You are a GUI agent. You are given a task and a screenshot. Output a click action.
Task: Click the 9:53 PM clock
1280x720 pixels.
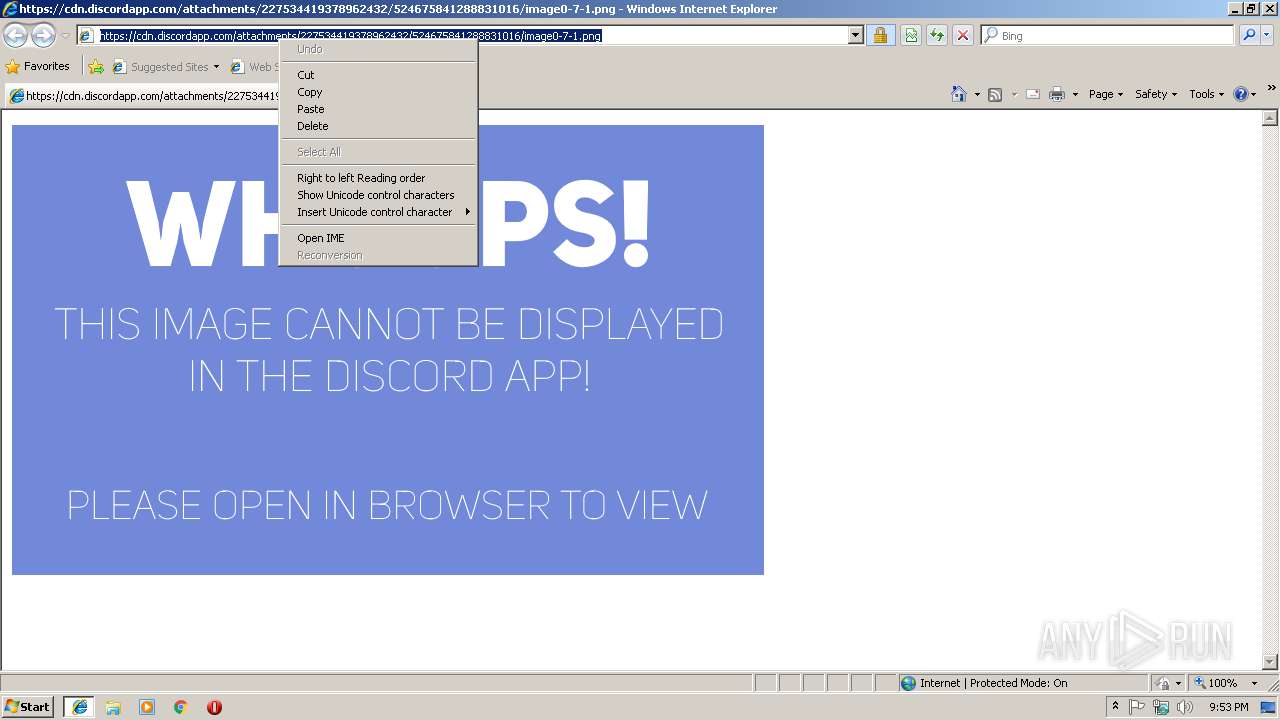click(x=1228, y=707)
